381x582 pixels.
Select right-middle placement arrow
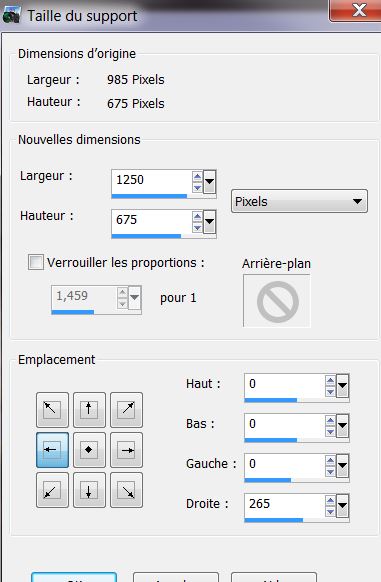click(126, 450)
